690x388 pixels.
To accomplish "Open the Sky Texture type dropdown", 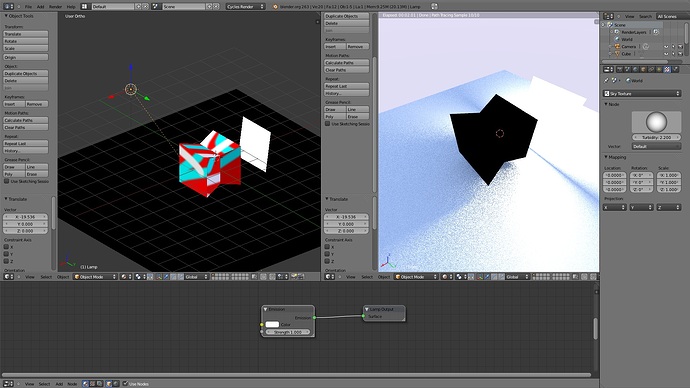I will click(642, 93).
